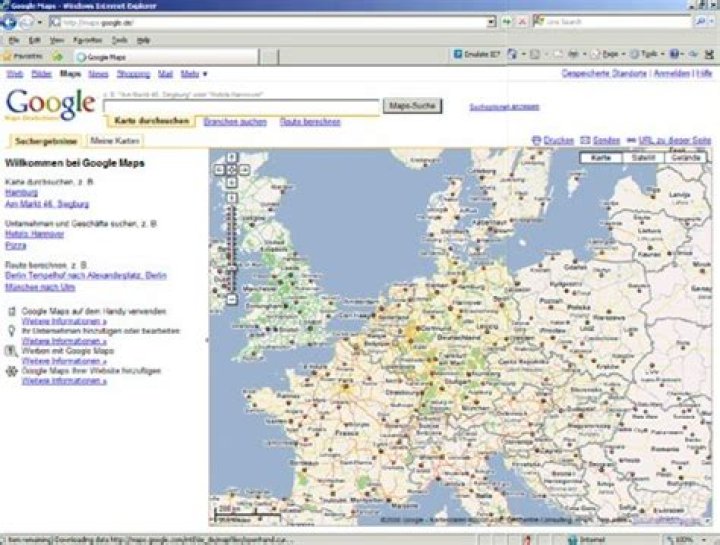Open the View menu

(56, 40)
